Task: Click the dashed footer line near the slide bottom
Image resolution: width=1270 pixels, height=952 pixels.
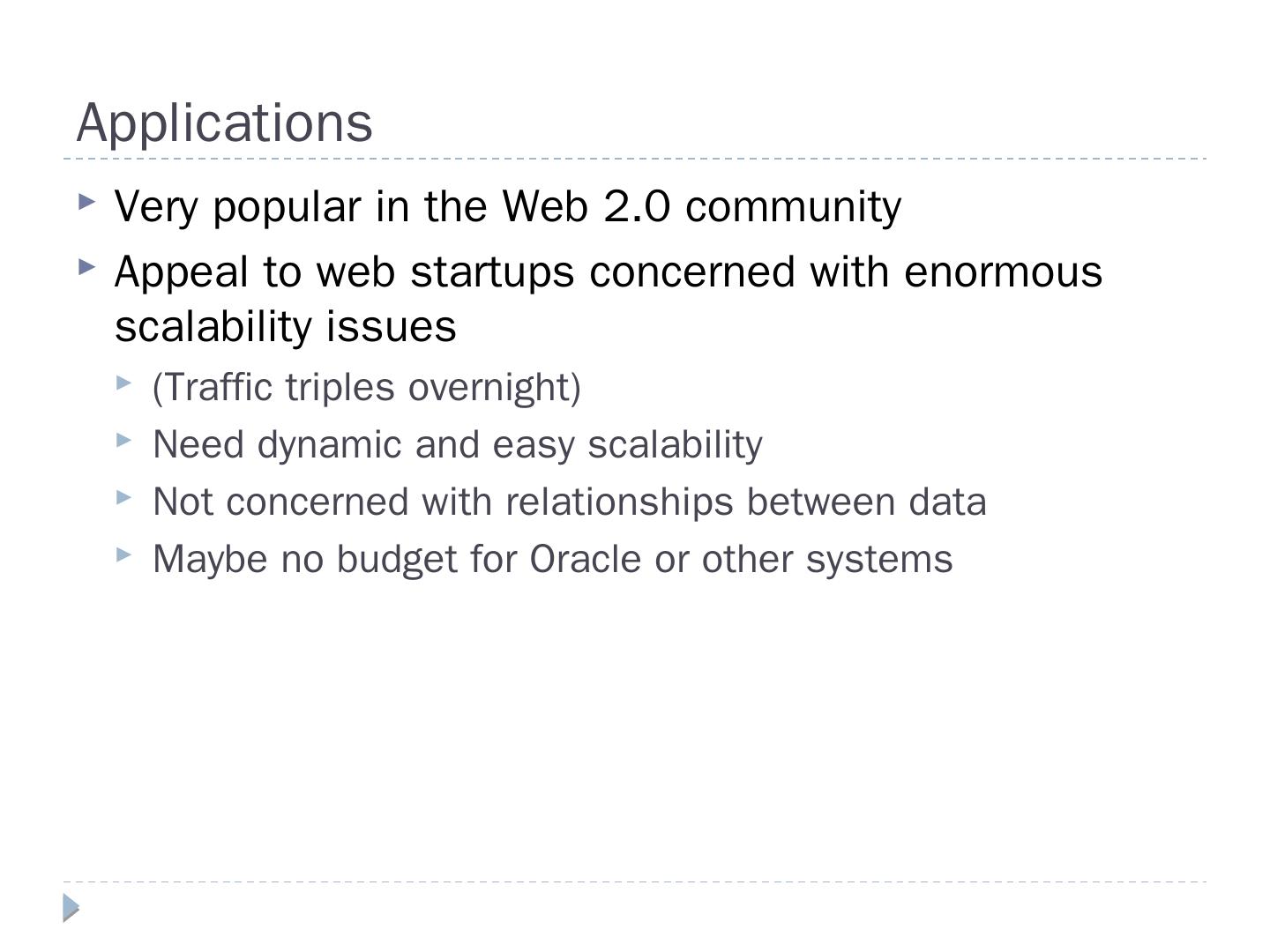Action: [x=635, y=881]
